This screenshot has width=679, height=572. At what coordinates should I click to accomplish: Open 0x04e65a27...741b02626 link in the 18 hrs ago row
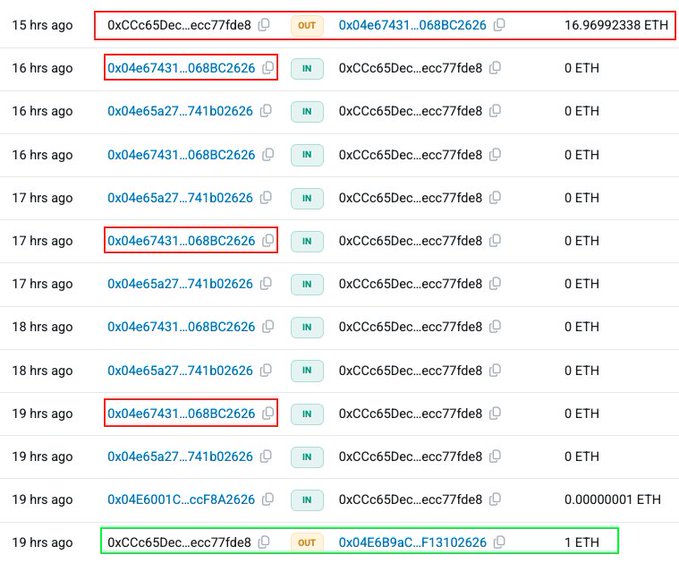[x=180, y=371]
